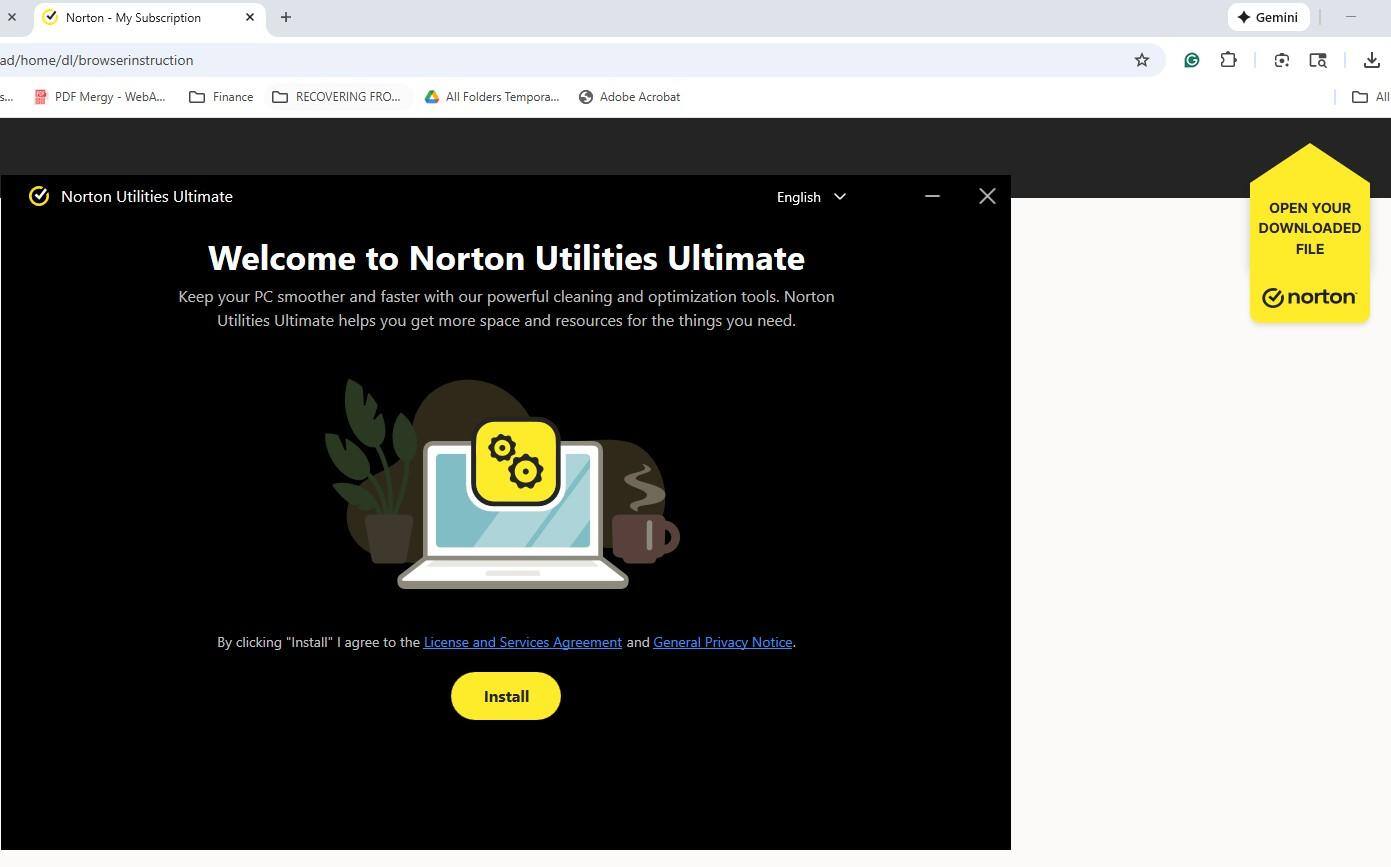
Task: Select the Norton - My Subscription tab
Action: pos(133,17)
